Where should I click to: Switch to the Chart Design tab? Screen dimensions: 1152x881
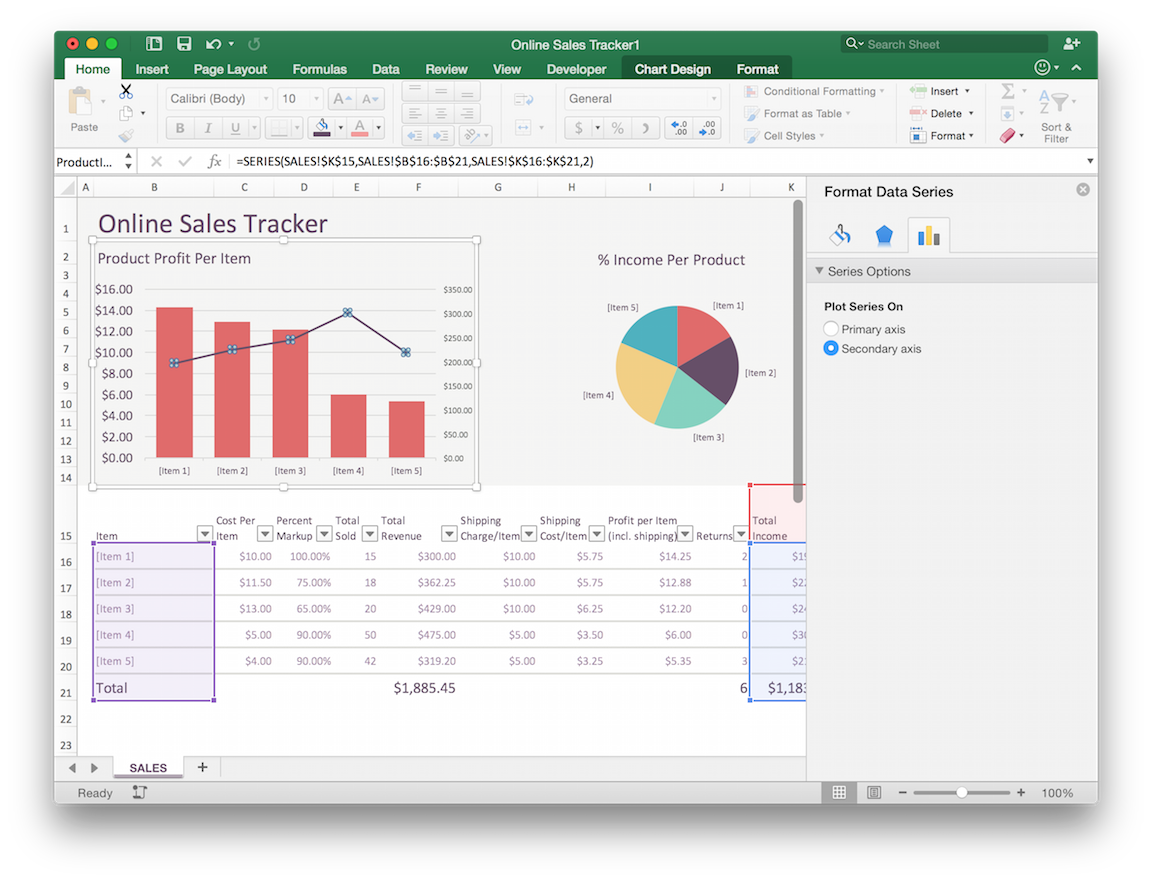pos(672,69)
